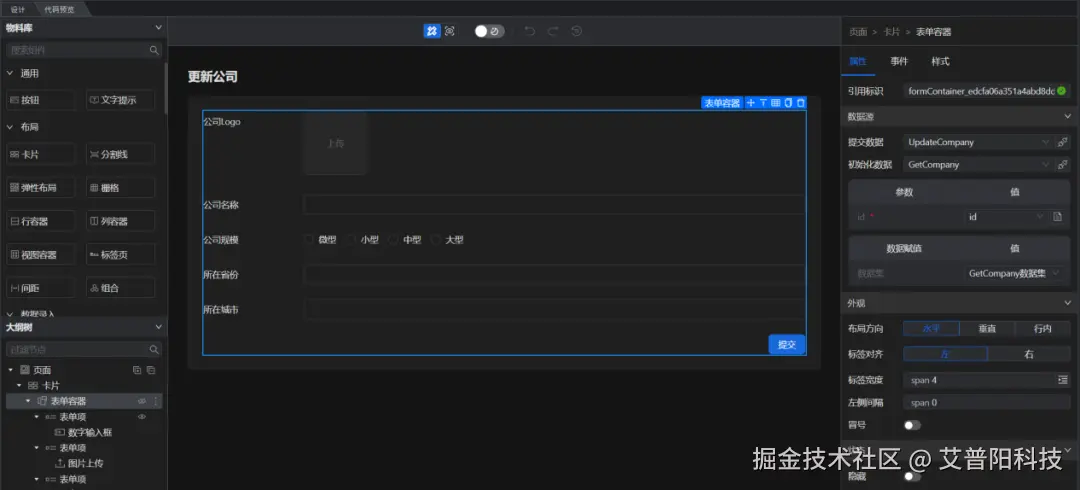Screen dimensions: 1080x490
Task: Click 卡片 in the breadcrumb
Action: pyautogui.click(x=891, y=32)
